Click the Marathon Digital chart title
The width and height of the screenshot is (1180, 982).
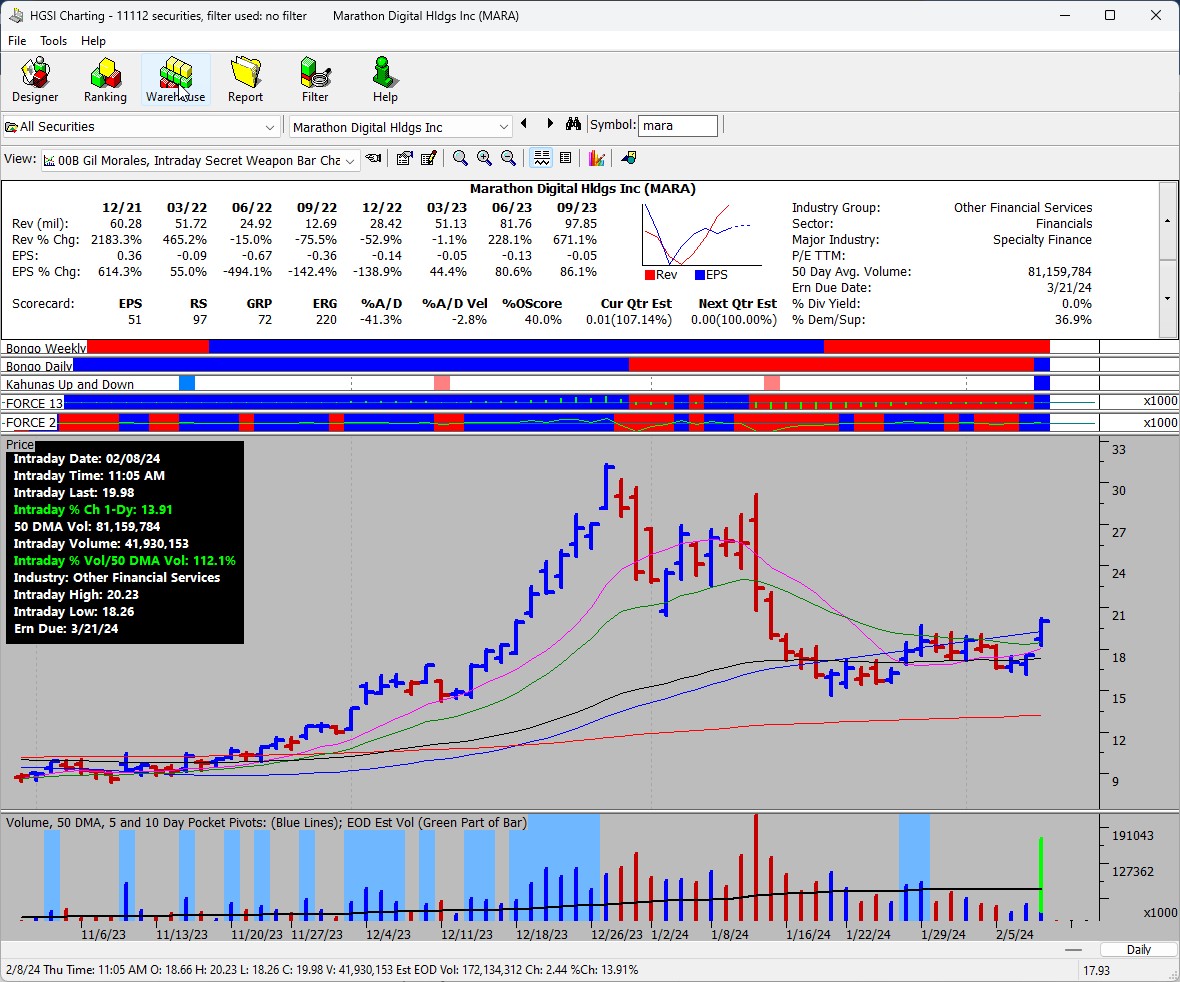(x=582, y=188)
